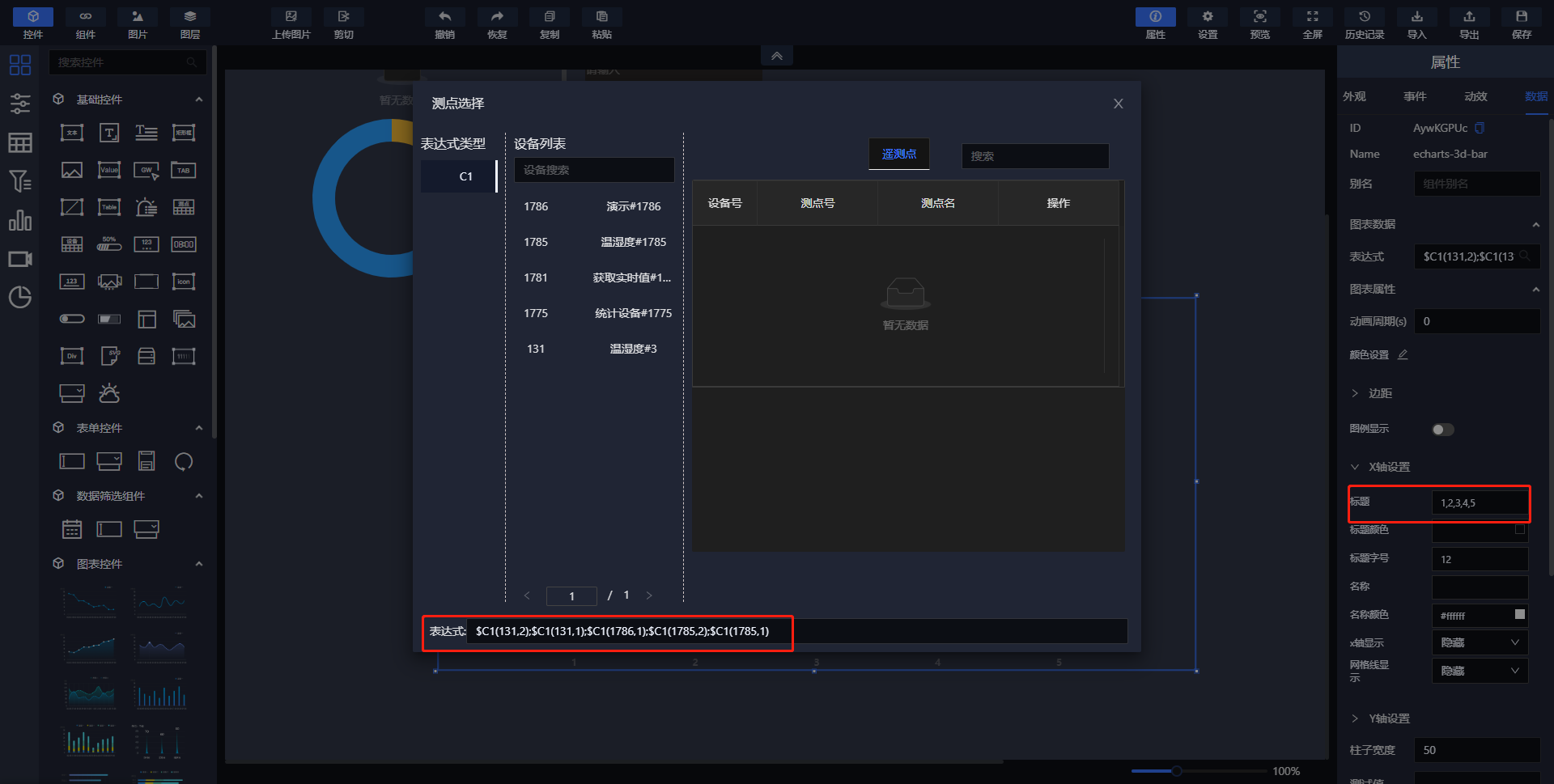The image size is (1554, 784).
Task: Select device 演示#1786 in the list
Action: [595, 206]
